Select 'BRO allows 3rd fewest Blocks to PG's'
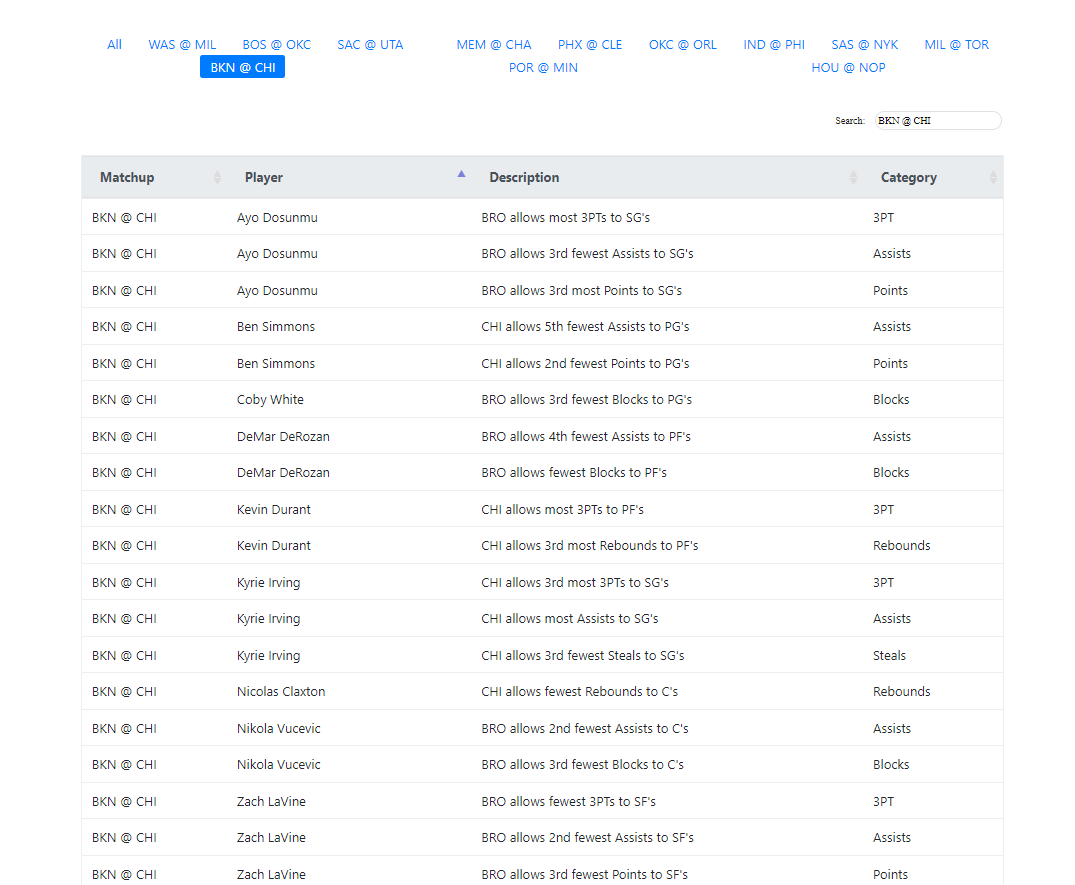Image resolution: width=1075 pixels, height=885 pixels. tap(587, 400)
